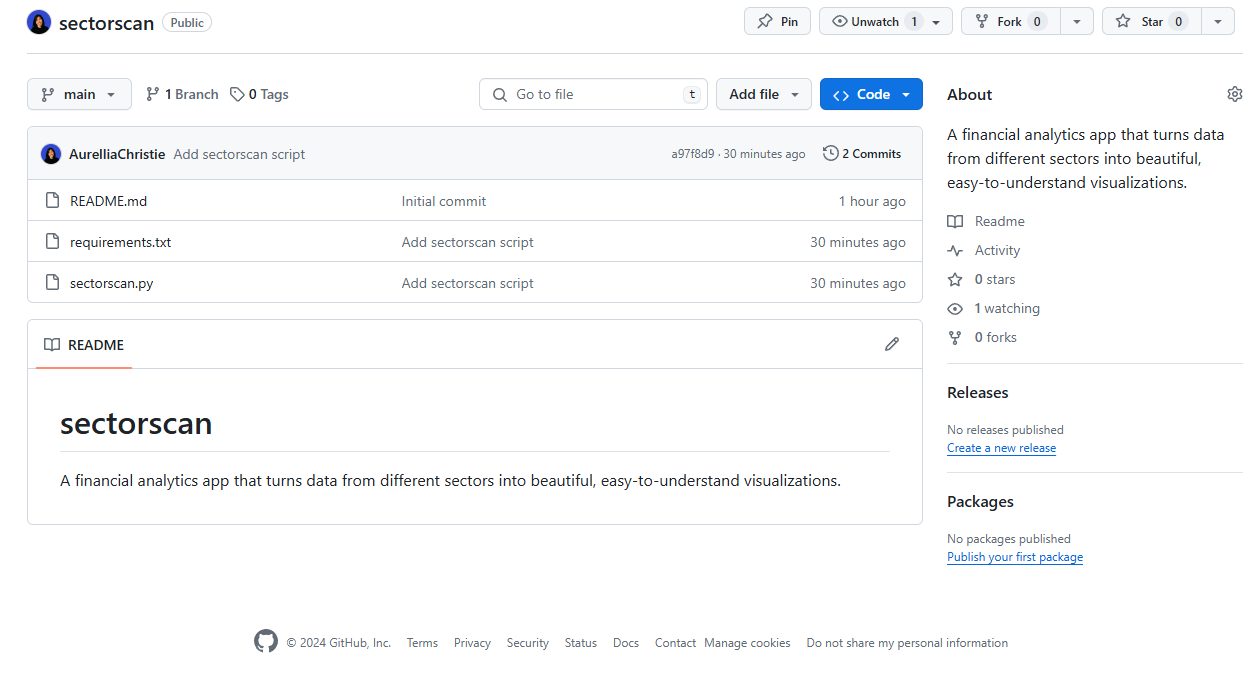
Task: Open the main branch dropdown
Action: pyautogui.click(x=79, y=94)
